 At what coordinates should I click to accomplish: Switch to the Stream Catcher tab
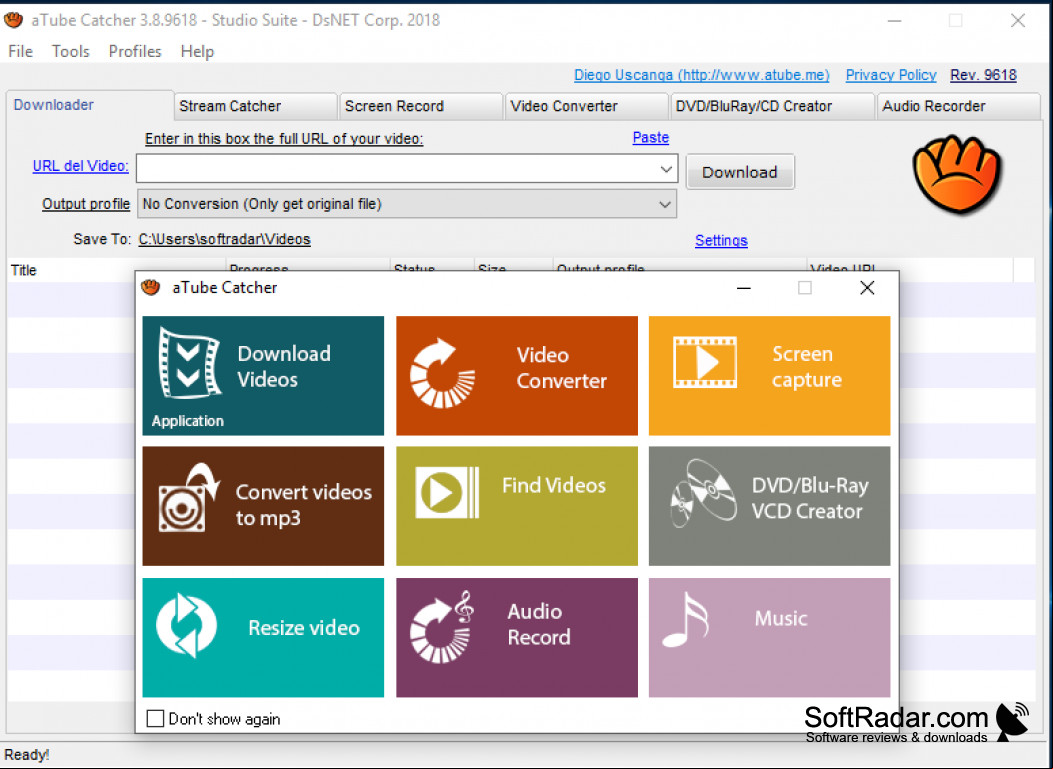[x=256, y=106]
